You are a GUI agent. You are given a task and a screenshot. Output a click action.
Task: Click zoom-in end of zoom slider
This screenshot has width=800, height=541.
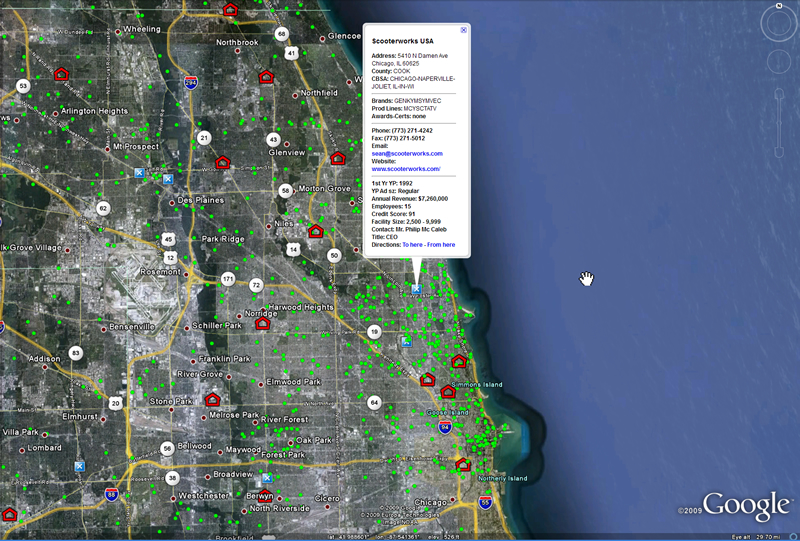779,93
